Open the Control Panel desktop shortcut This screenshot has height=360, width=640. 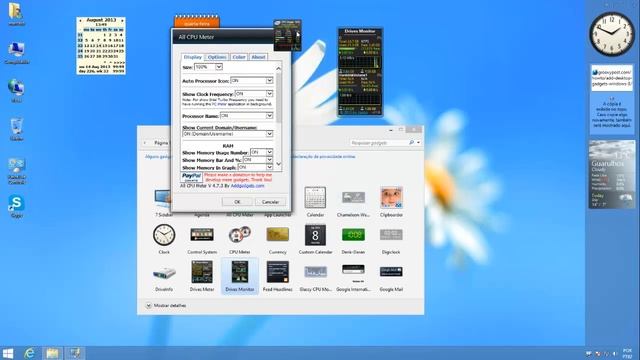[16, 171]
